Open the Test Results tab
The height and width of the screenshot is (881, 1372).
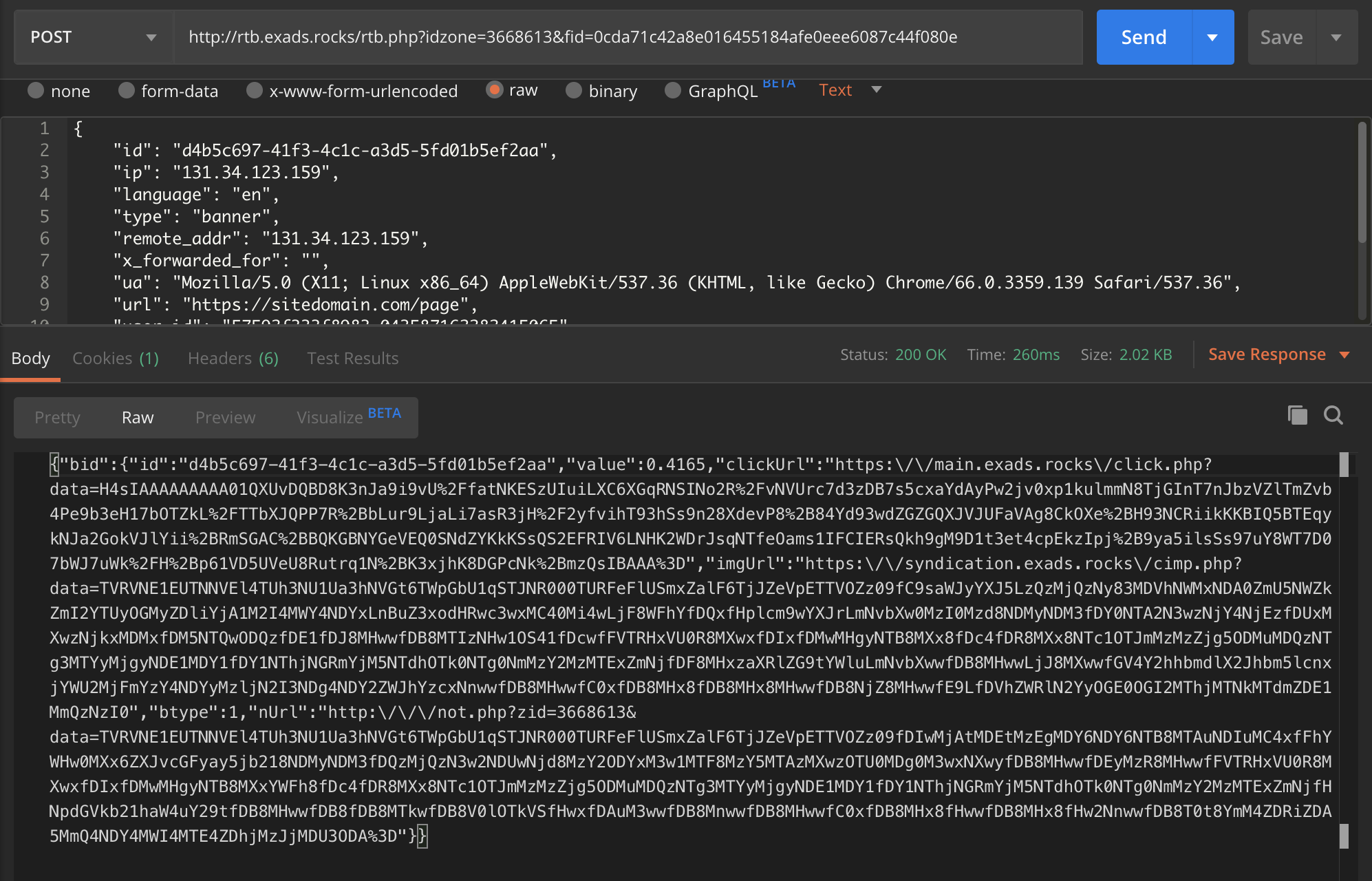[352, 358]
